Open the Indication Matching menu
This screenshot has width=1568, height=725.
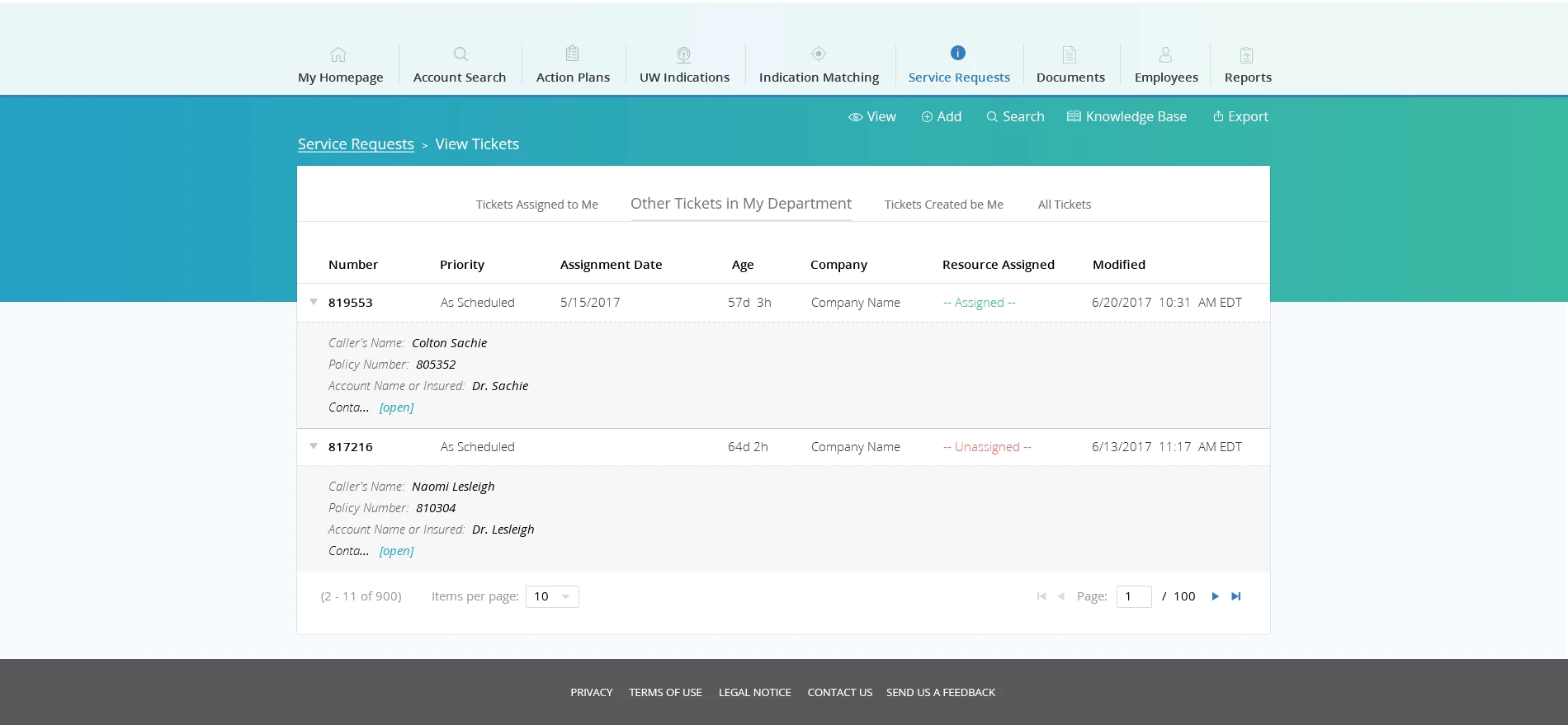point(819,78)
